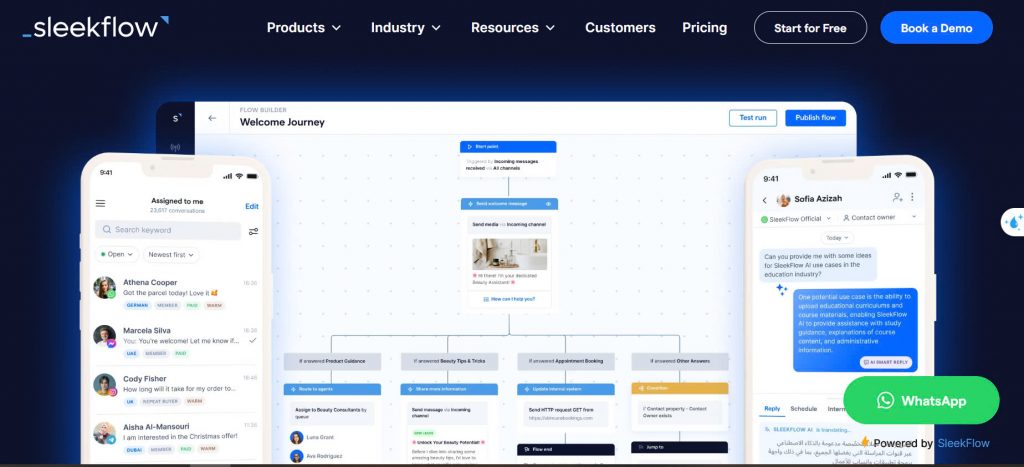Screen dimensions: 1024x467
Task: Click the Luna Grant agent entry
Action: (x=313, y=437)
